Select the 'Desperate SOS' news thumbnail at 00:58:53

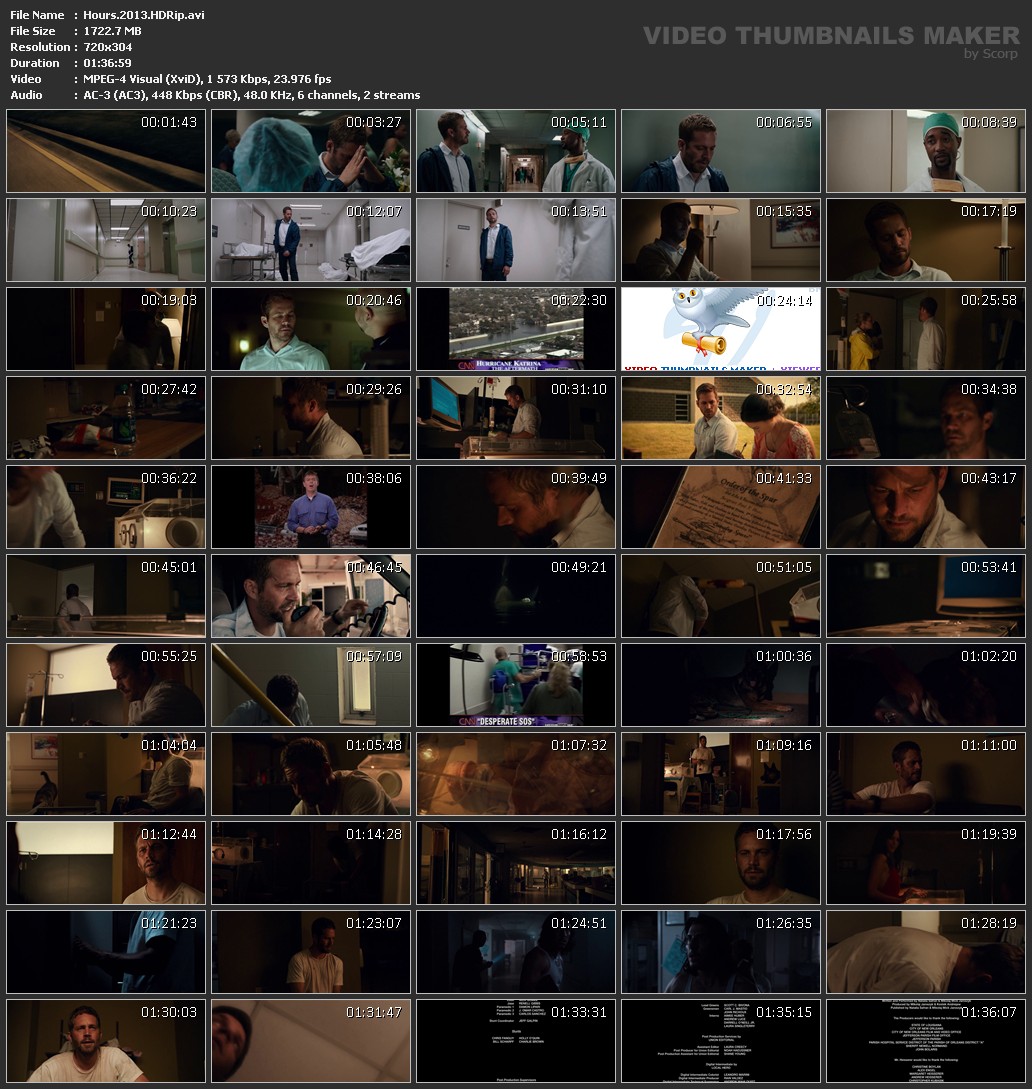tap(515, 685)
